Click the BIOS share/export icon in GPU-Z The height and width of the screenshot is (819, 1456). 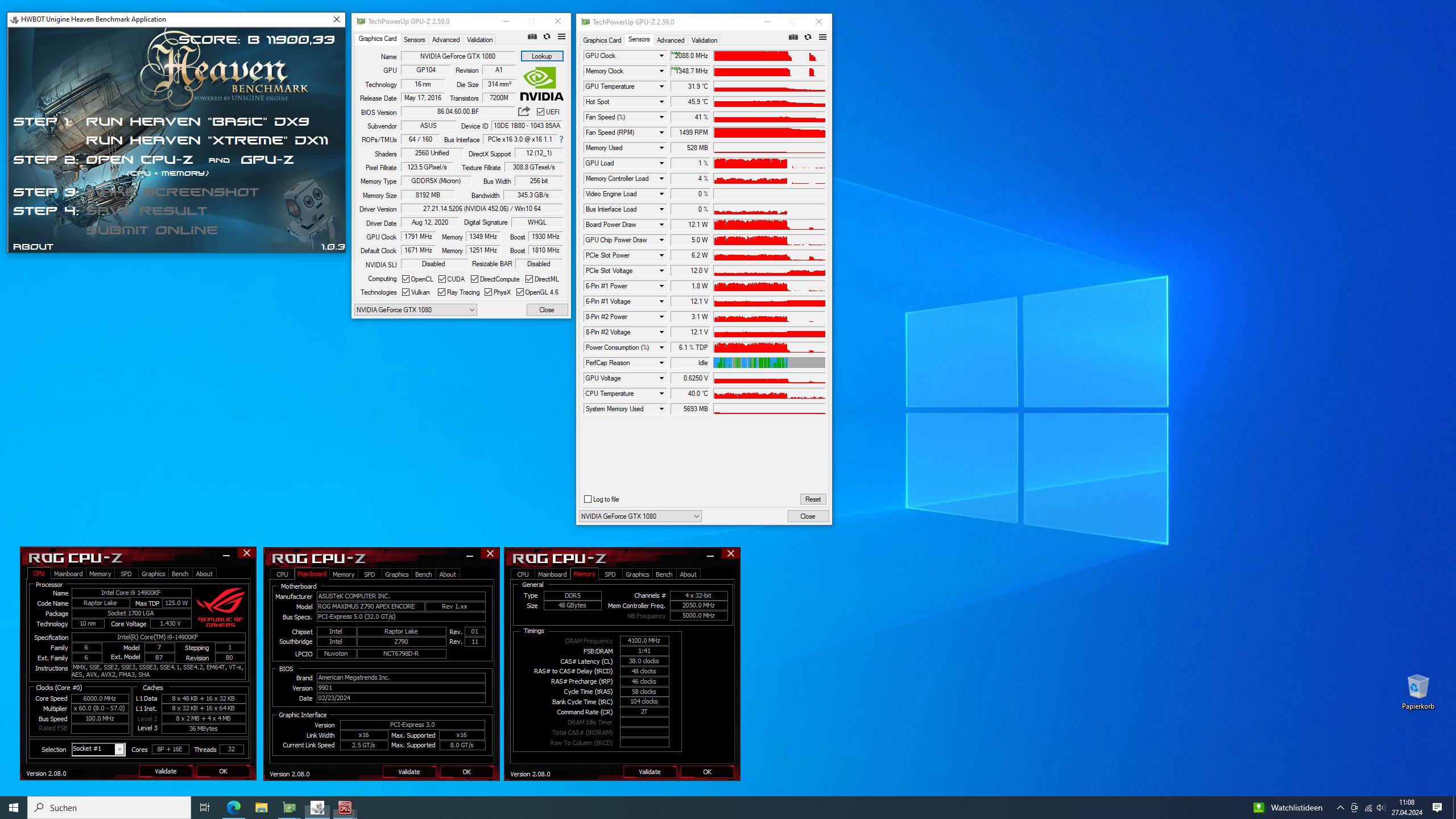pos(524,111)
